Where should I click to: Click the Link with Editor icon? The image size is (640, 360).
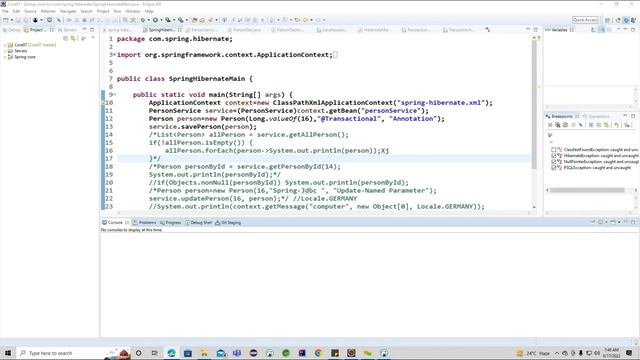tap(73, 38)
